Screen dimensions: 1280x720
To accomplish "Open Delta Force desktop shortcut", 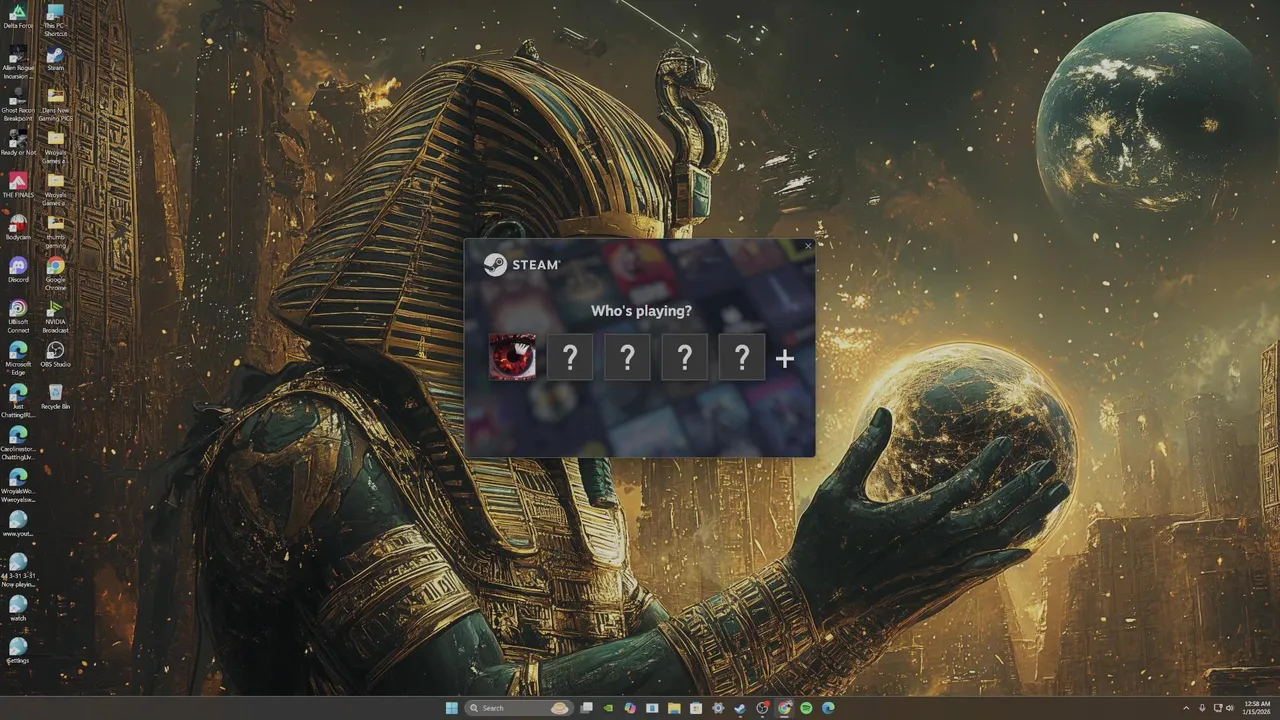I will 18,17.
